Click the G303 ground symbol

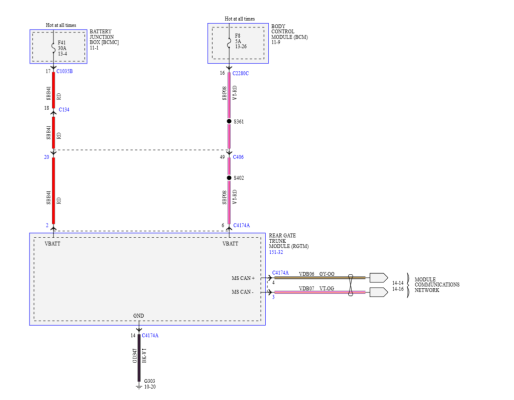[x=139, y=387]
